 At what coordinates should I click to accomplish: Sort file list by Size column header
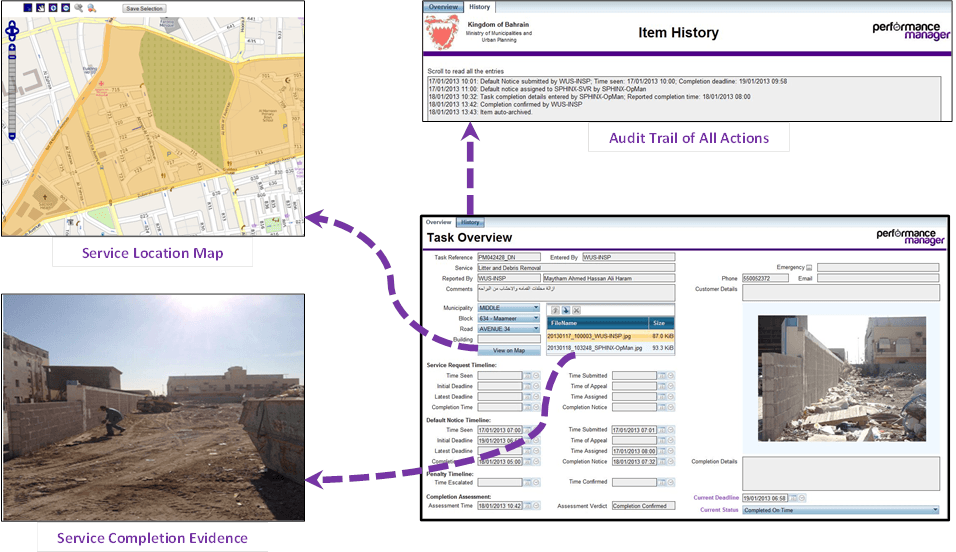[x=661, y=323]
